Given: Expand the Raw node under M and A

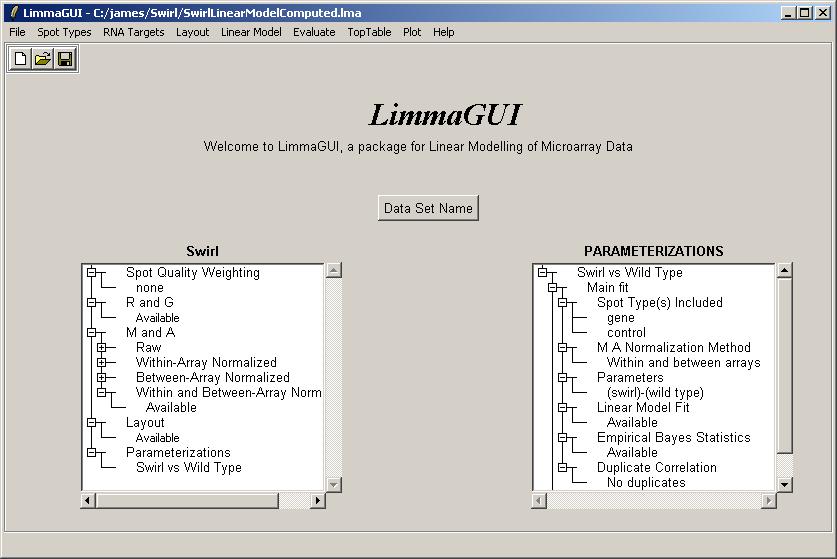Looking at the screenshot, I should (102, 348).
